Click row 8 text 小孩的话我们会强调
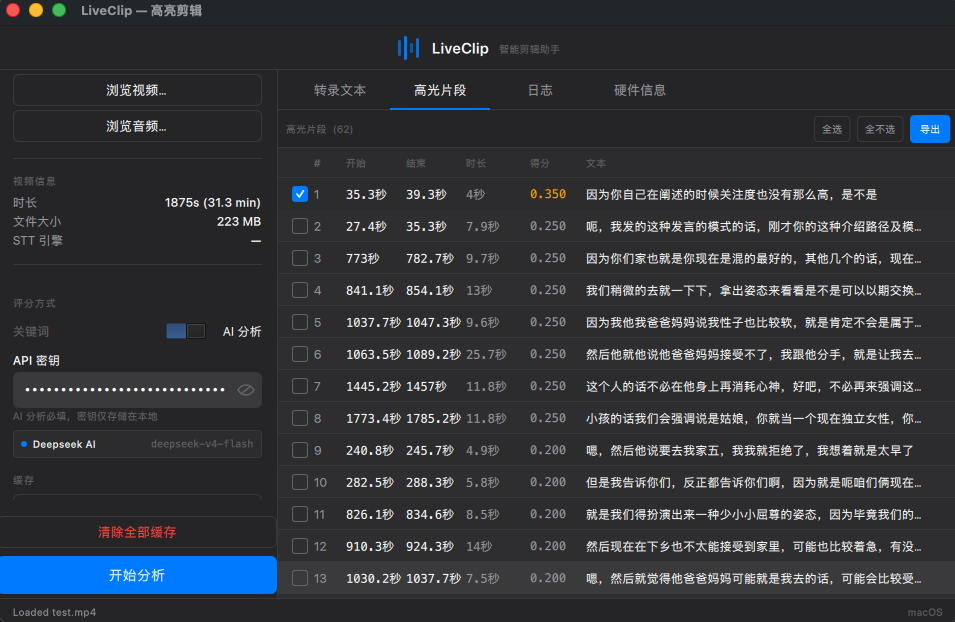955x622 pixels. tap(753, 419)
